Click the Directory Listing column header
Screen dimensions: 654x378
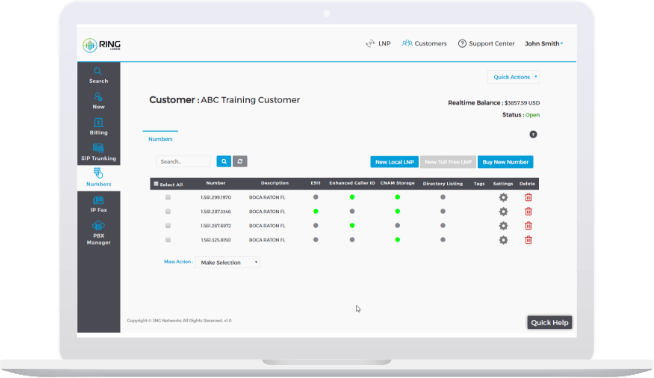click(443, 184)
